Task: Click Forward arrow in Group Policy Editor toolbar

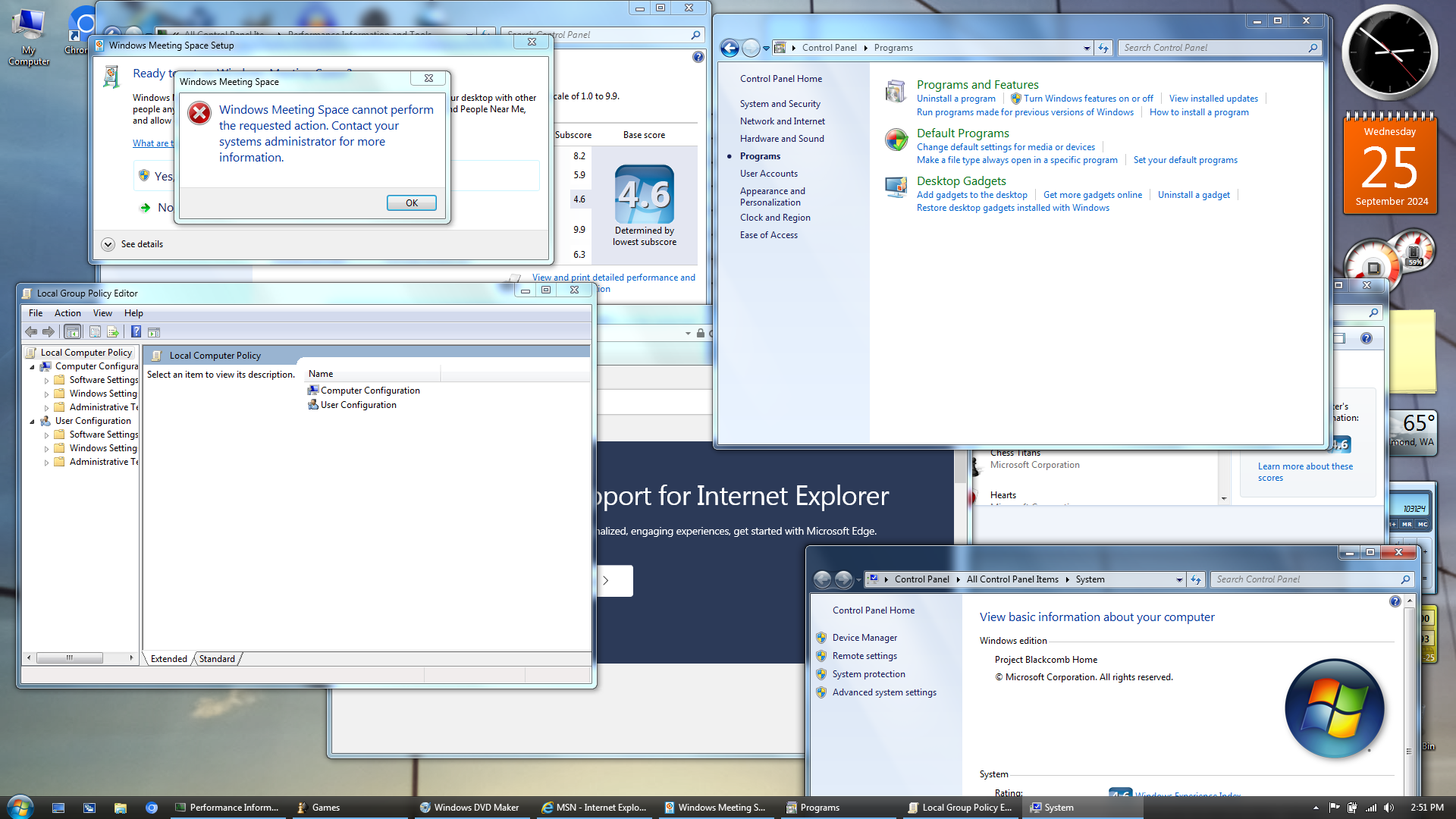Action: click(49, 332)
